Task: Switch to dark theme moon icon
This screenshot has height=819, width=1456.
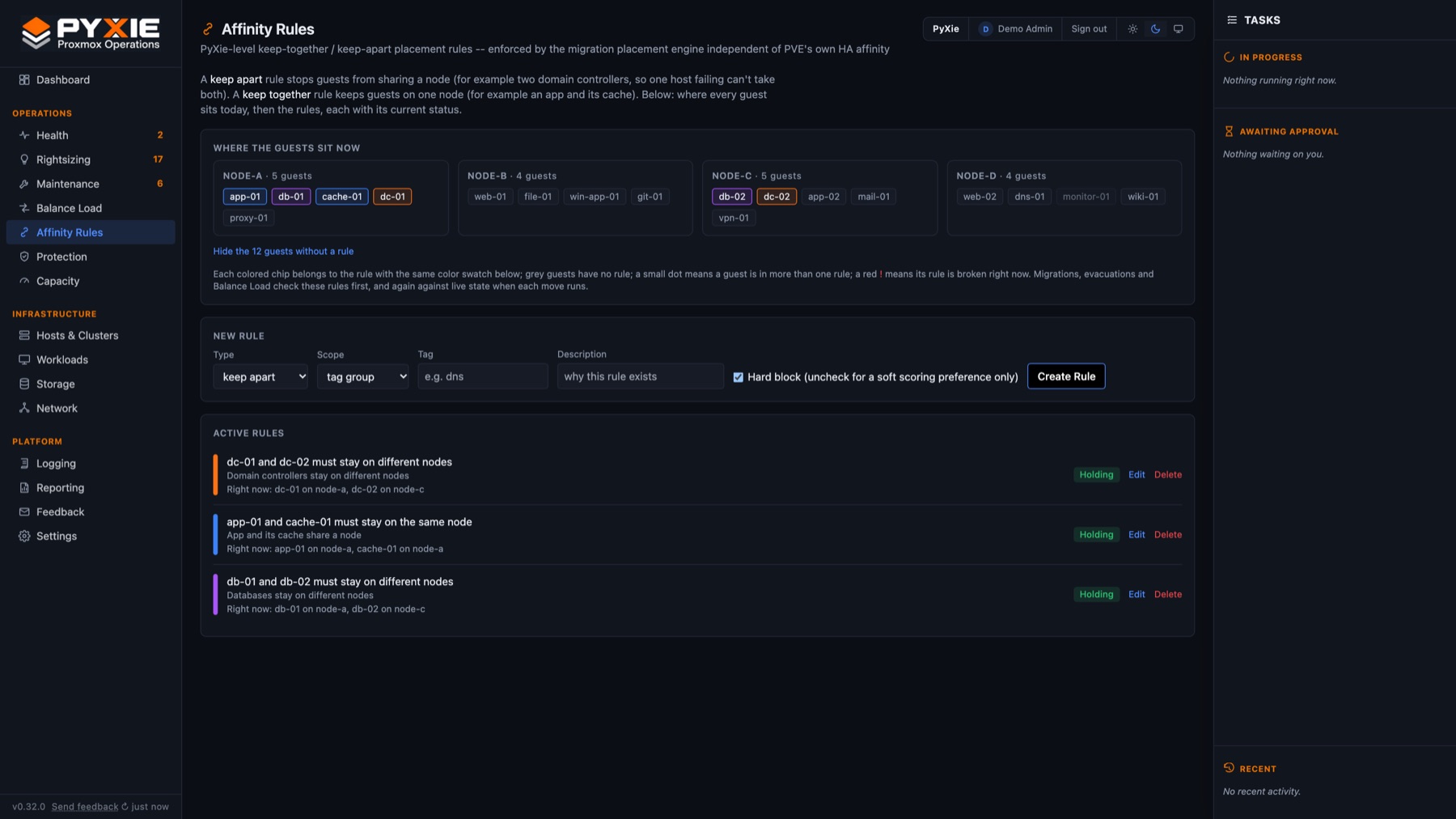Action: (1155, 29)
